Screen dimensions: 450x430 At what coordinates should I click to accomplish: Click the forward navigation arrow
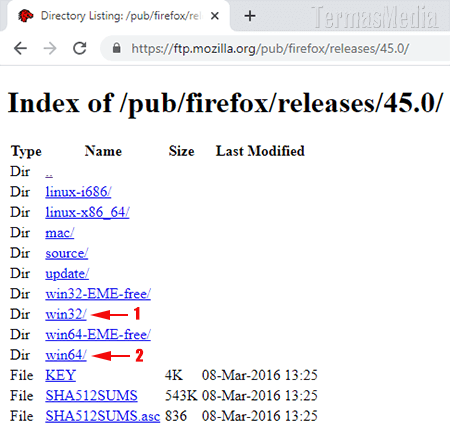point(50,49)
